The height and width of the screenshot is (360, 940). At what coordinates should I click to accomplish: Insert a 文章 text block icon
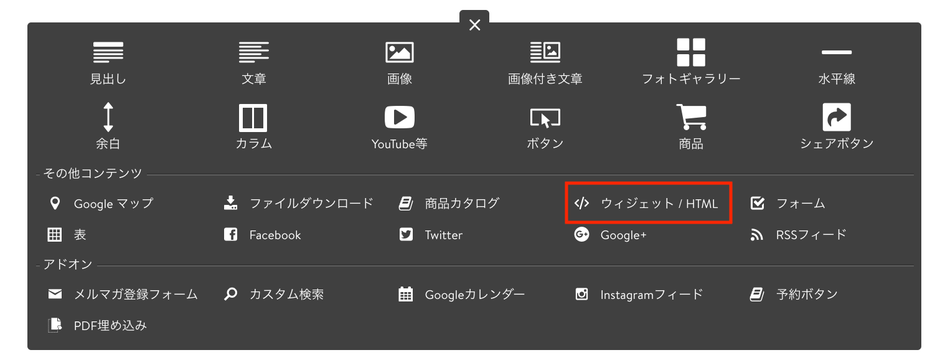(254, 52)
